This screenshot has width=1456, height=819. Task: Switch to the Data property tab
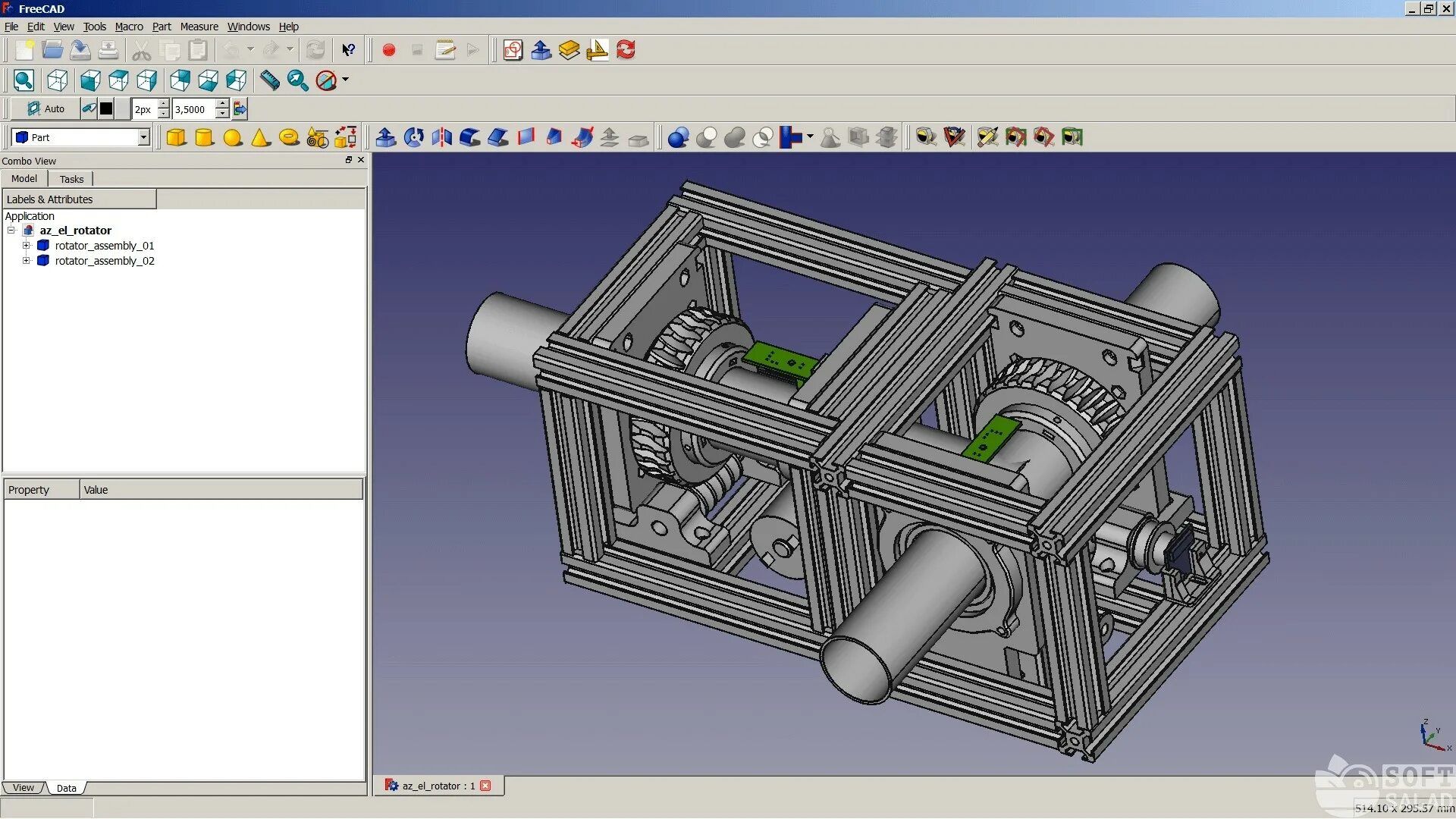[x=67, y=788]
